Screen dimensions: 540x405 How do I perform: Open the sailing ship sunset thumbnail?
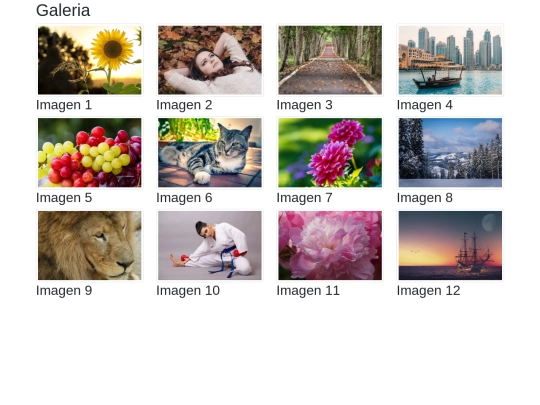coord(450,246)
